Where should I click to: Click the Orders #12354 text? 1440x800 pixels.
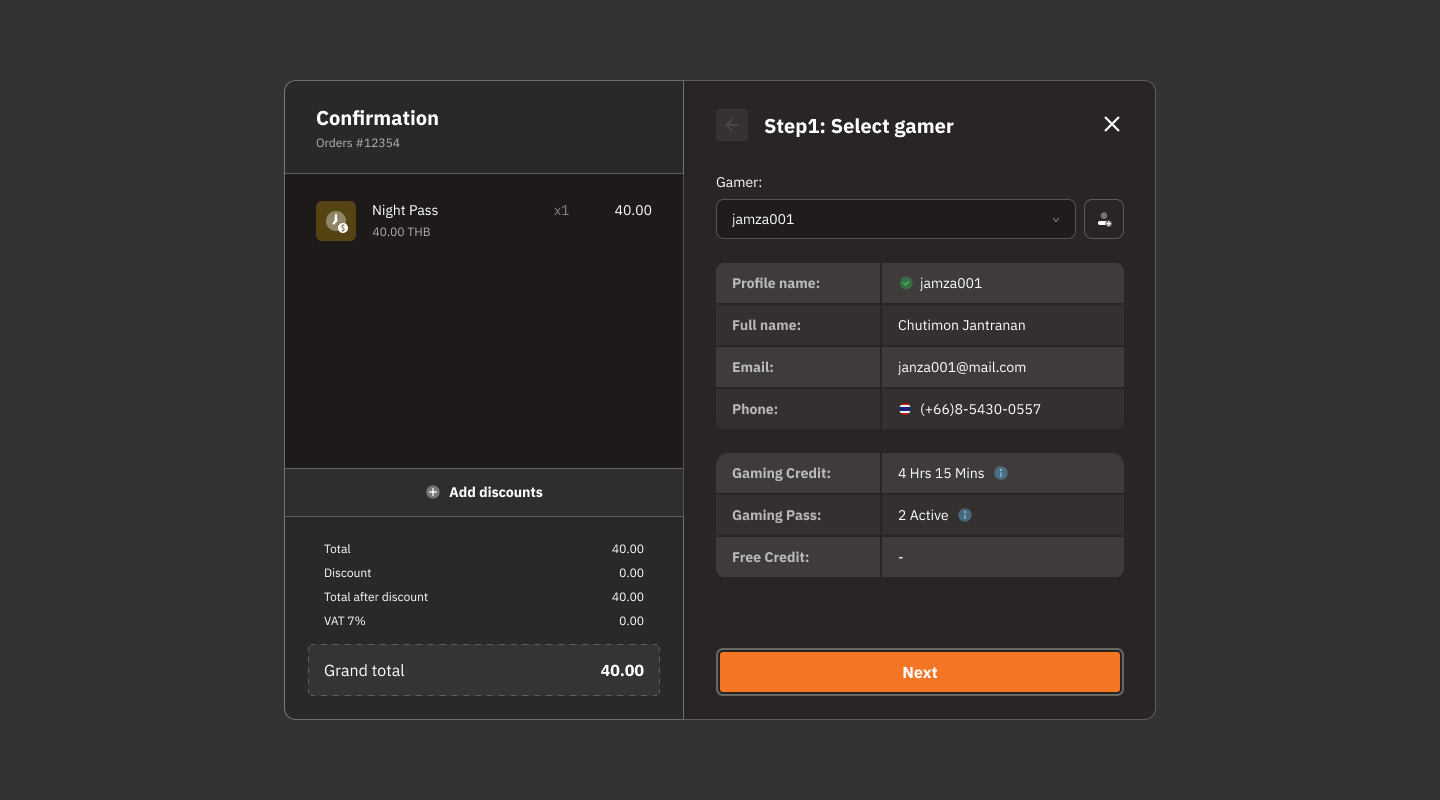coord(358,143)
